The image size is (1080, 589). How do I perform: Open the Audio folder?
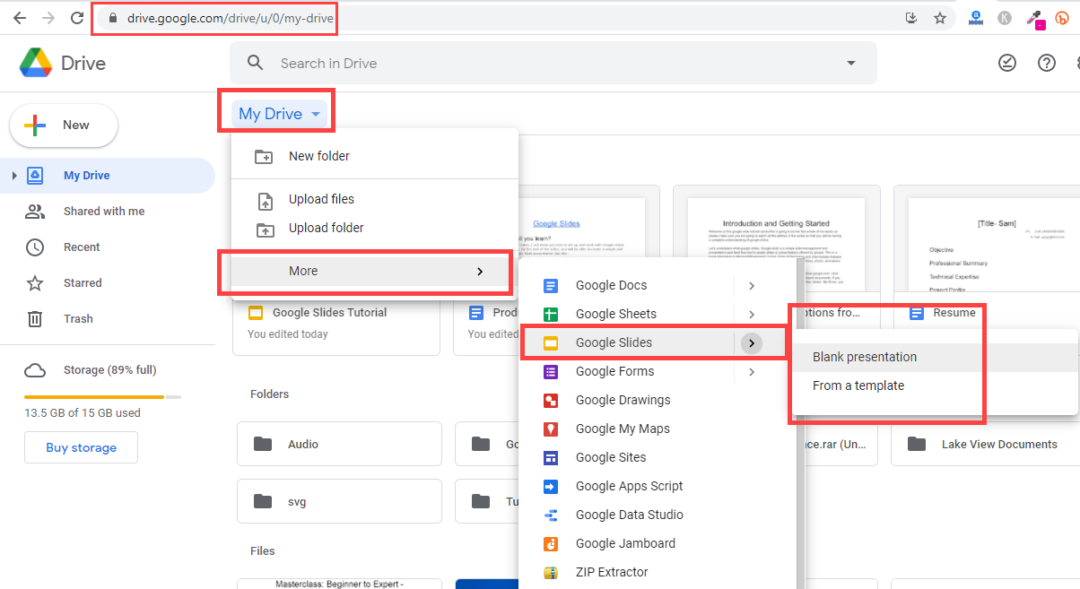pos(339,443)
